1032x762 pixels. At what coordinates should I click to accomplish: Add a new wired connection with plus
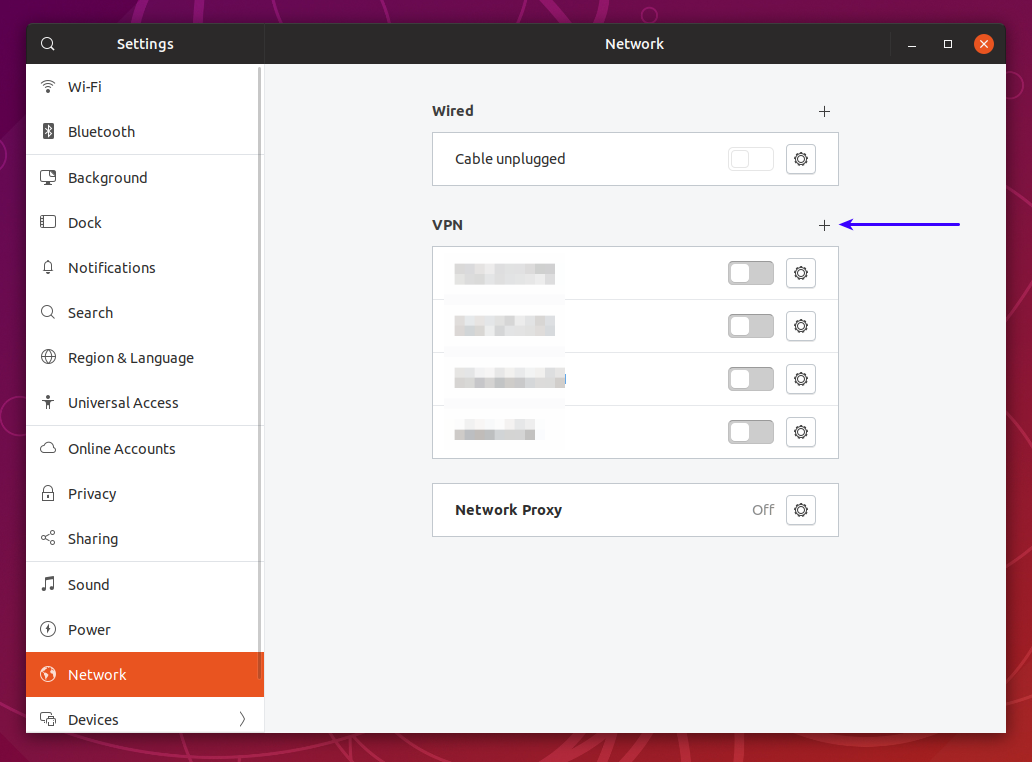coord(824,111)
